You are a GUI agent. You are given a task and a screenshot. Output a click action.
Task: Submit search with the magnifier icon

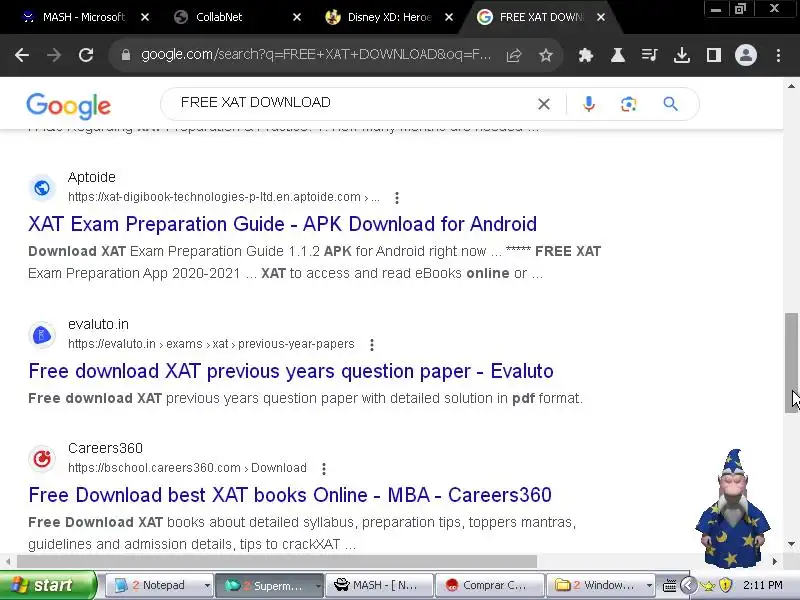(x=670, y=104)
